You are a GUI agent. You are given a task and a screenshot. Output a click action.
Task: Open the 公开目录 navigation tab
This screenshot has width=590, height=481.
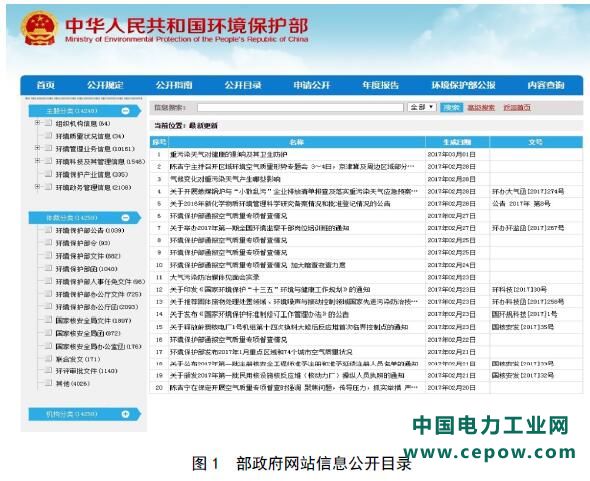pos(243,85)
